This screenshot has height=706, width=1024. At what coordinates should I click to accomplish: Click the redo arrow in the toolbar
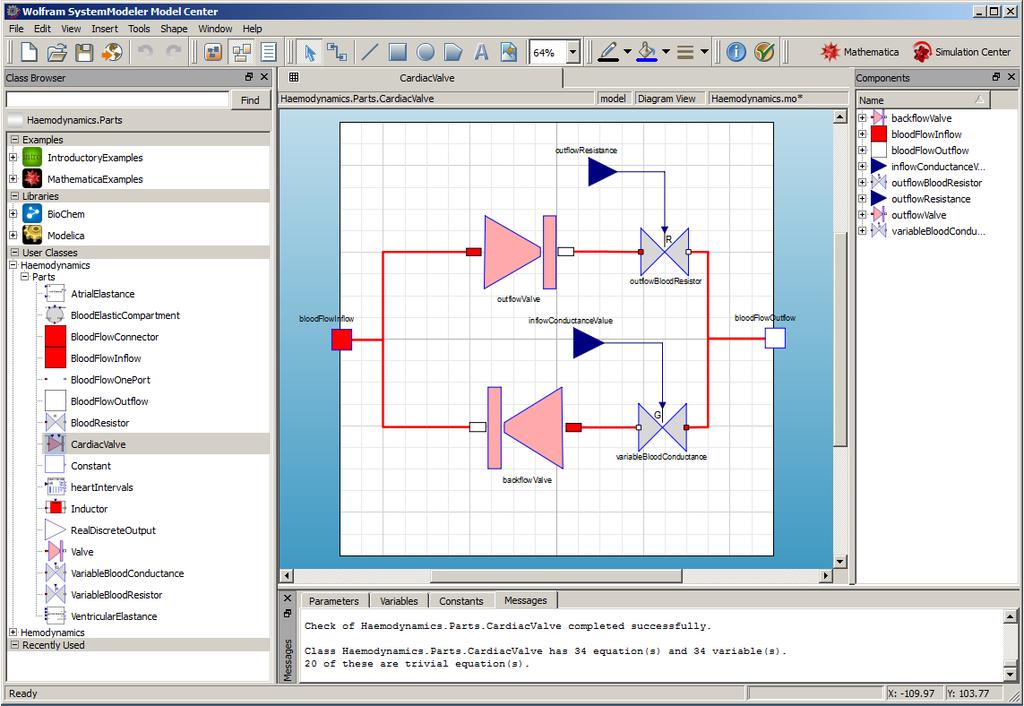174,52
